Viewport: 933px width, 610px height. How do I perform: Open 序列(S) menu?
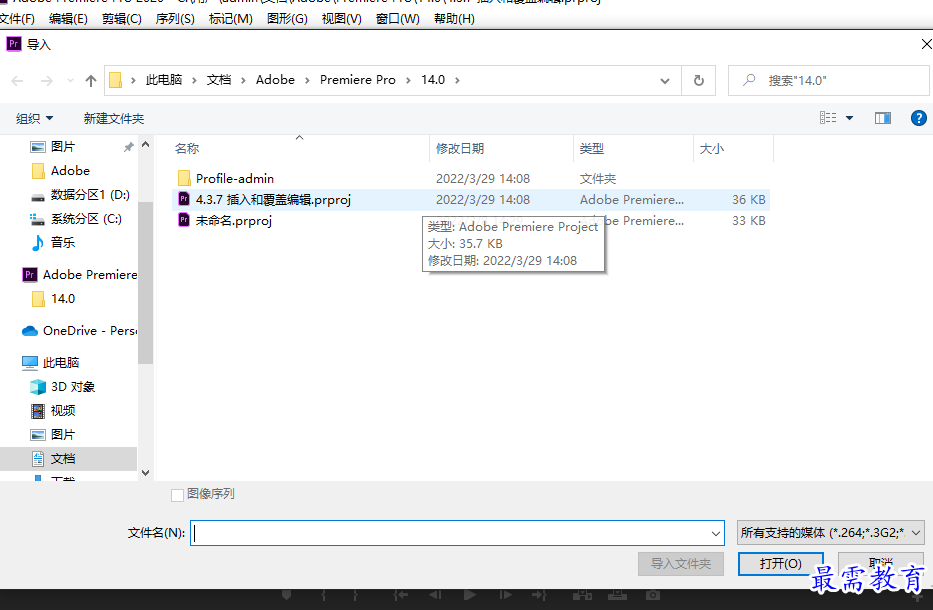pos(175,18)
